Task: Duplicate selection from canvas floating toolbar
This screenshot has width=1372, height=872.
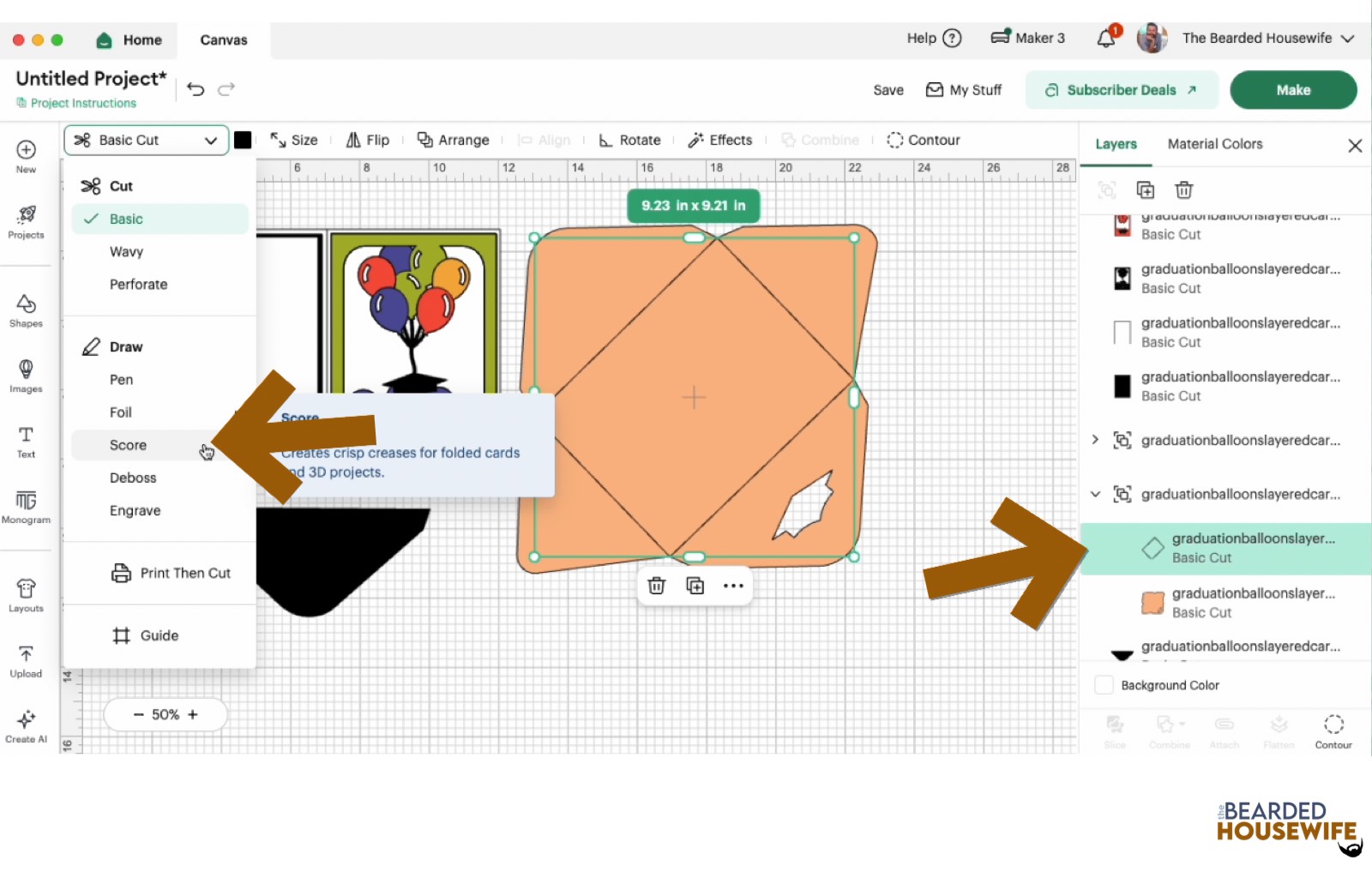Action: [x=695, y=586]
